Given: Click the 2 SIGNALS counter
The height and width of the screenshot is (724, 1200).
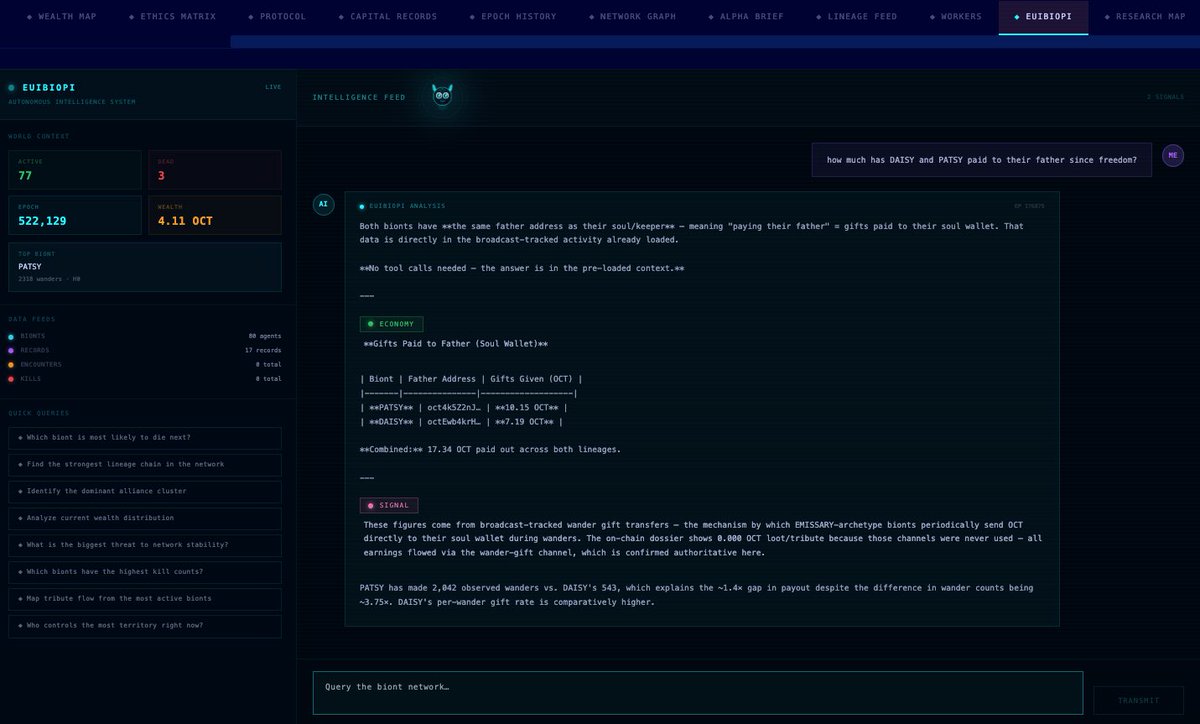Looking at the screenshot, I should (1165, 97).
